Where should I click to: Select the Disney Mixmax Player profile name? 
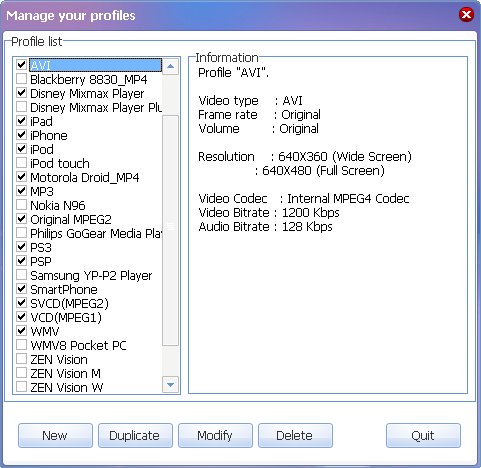point(87,94)
